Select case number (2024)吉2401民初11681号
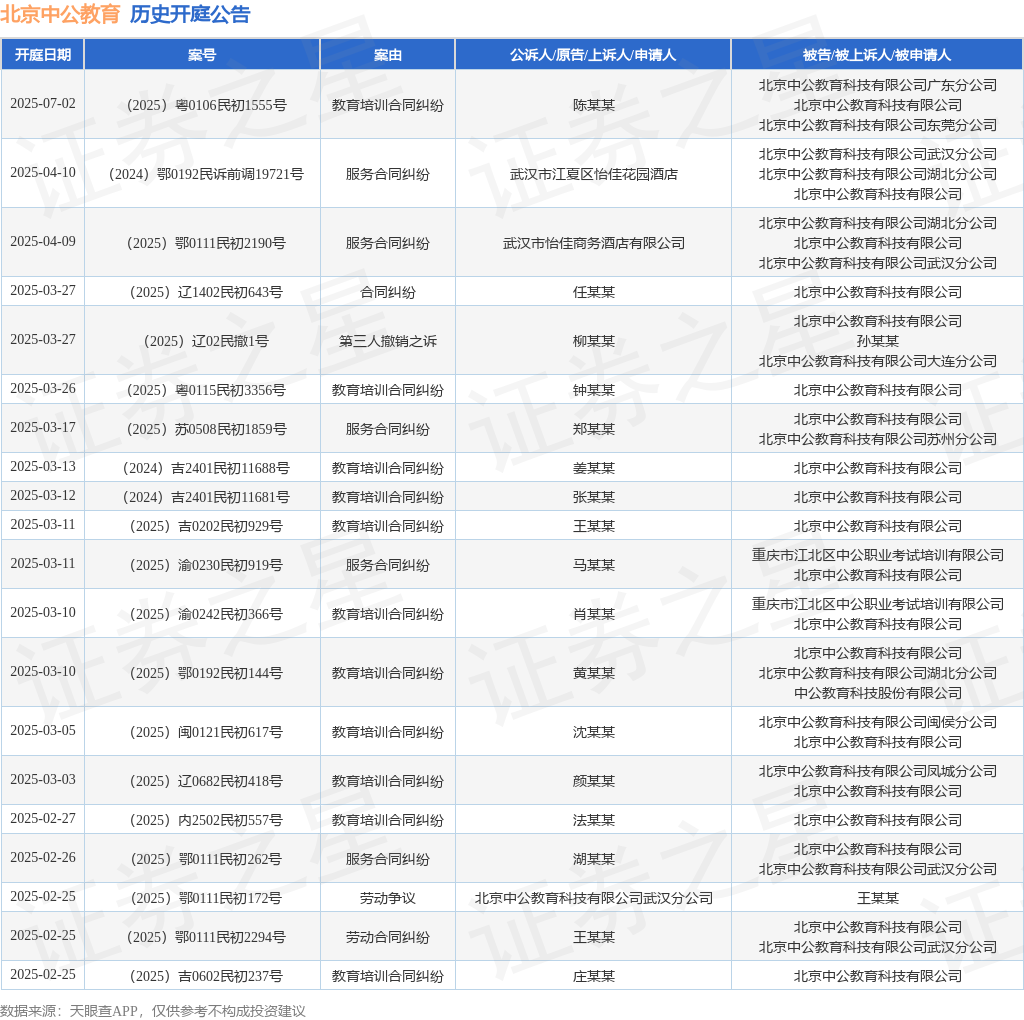Image resolution: width=1024 pixels, height=1020 pixels. 206,498
